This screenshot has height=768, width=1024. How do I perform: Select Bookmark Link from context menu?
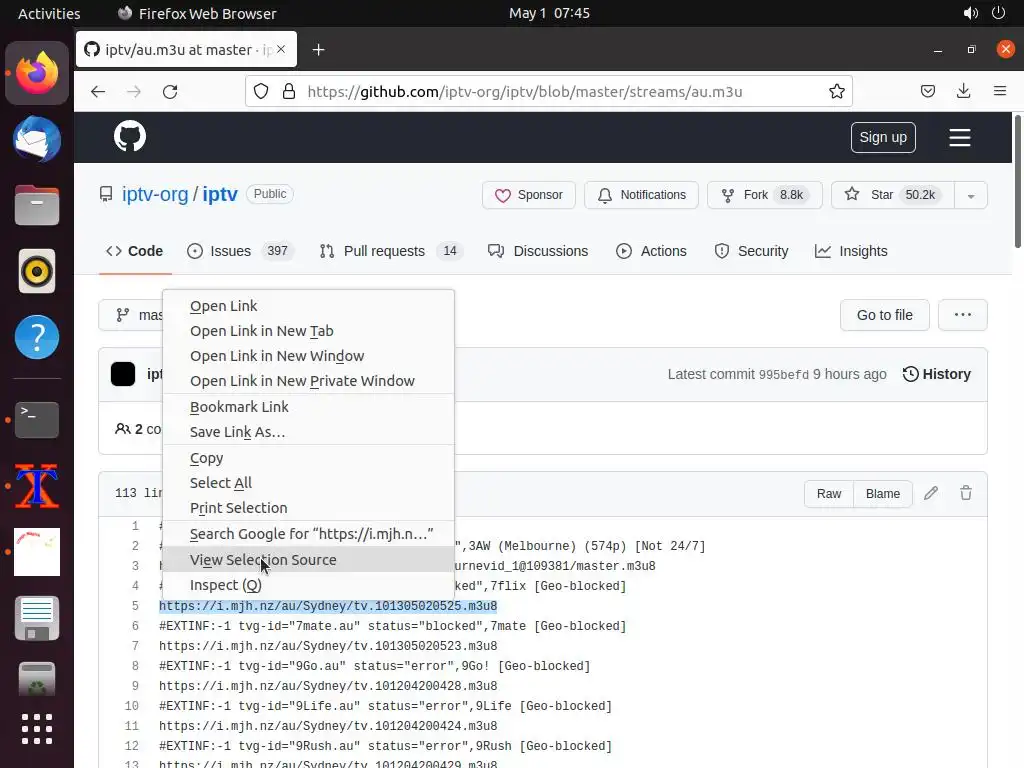coord(308,407)
